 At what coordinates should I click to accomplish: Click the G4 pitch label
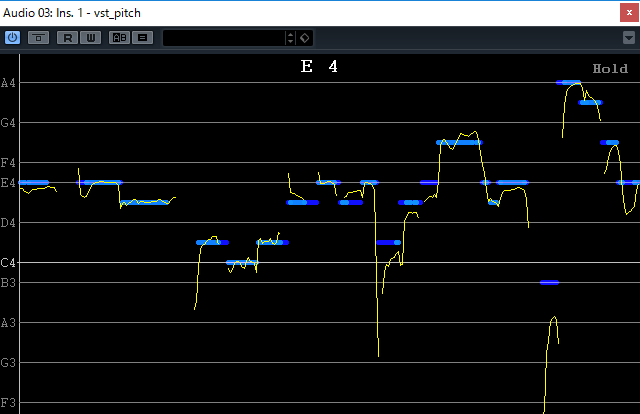[8, 122]
